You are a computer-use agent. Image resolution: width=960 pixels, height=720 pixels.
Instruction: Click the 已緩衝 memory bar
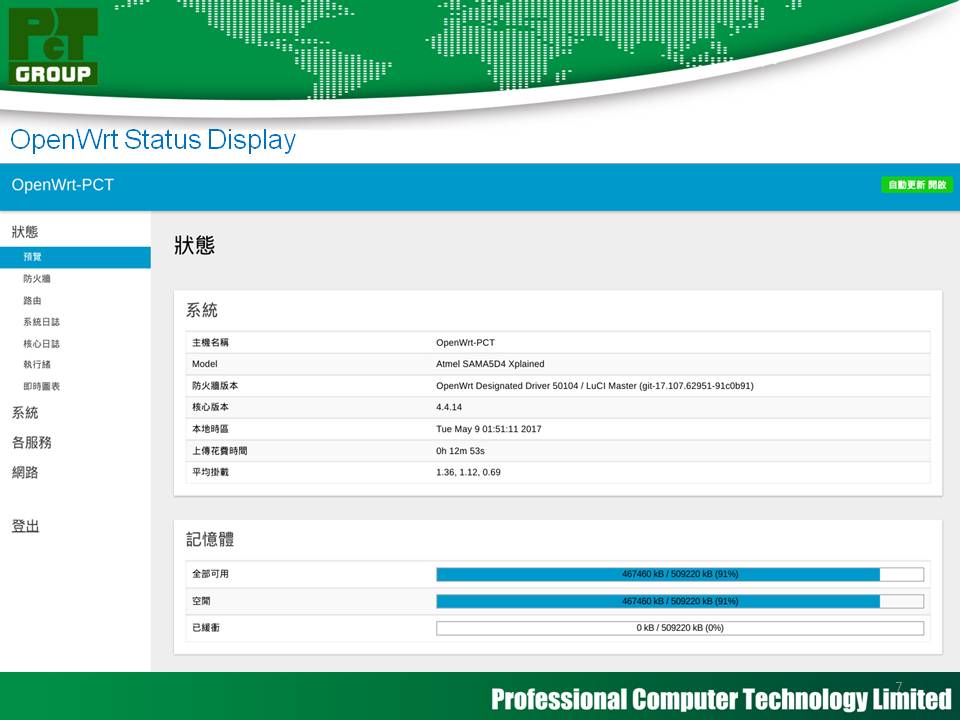tap(680, 628)
